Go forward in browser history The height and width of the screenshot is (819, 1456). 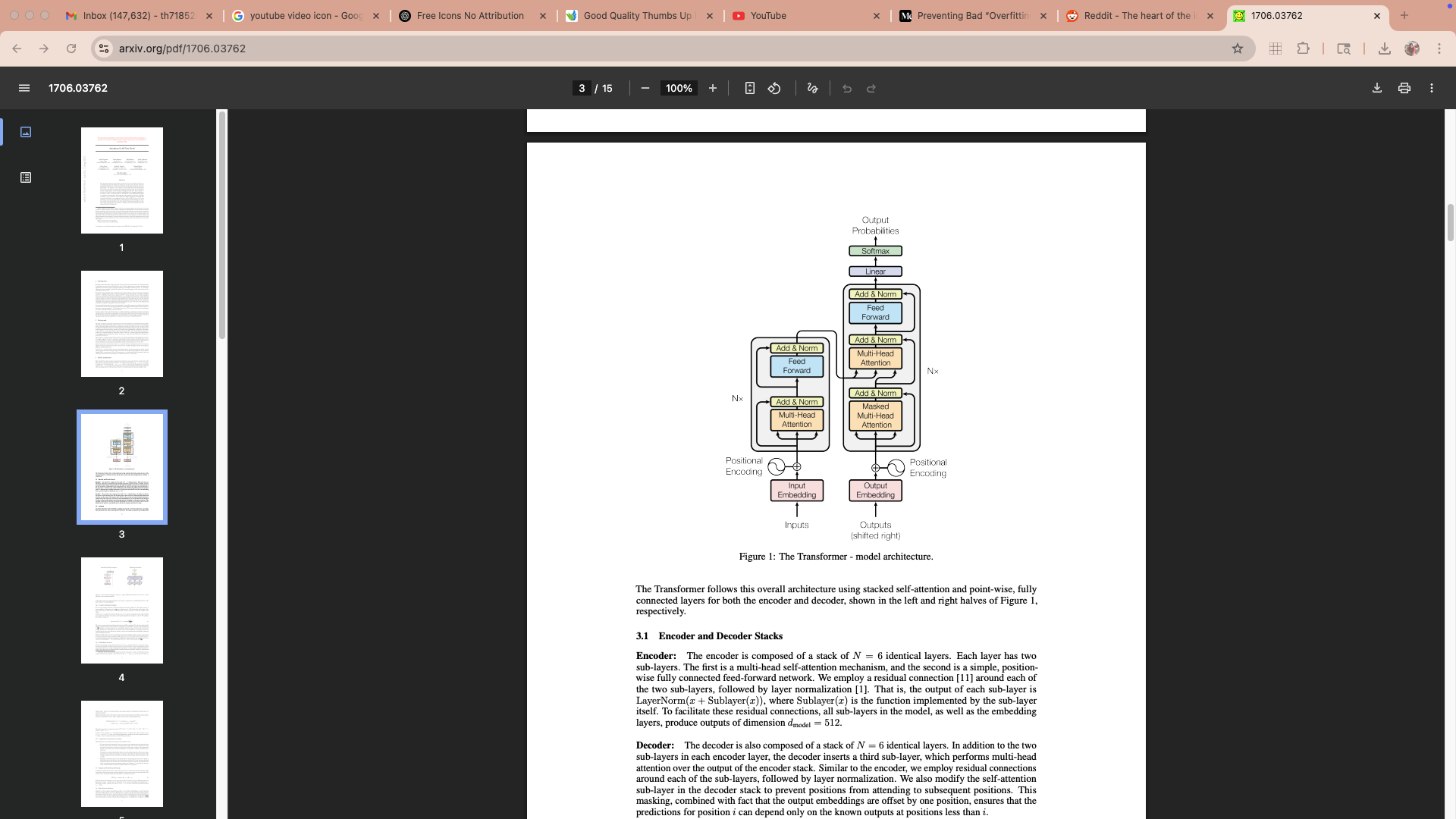click(44, 49)
